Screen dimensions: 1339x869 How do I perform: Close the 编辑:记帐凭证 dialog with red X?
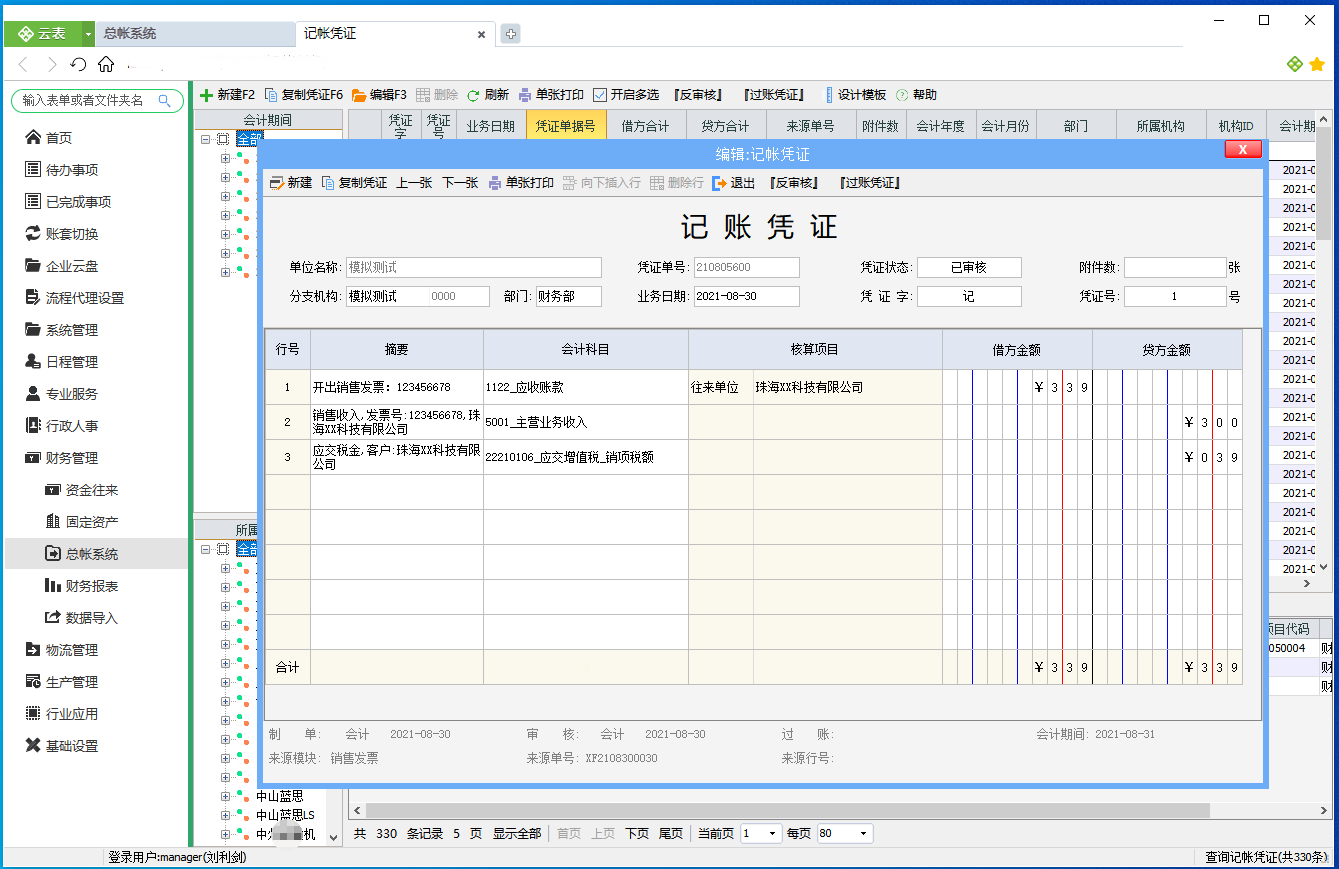tap(1242, 149)
